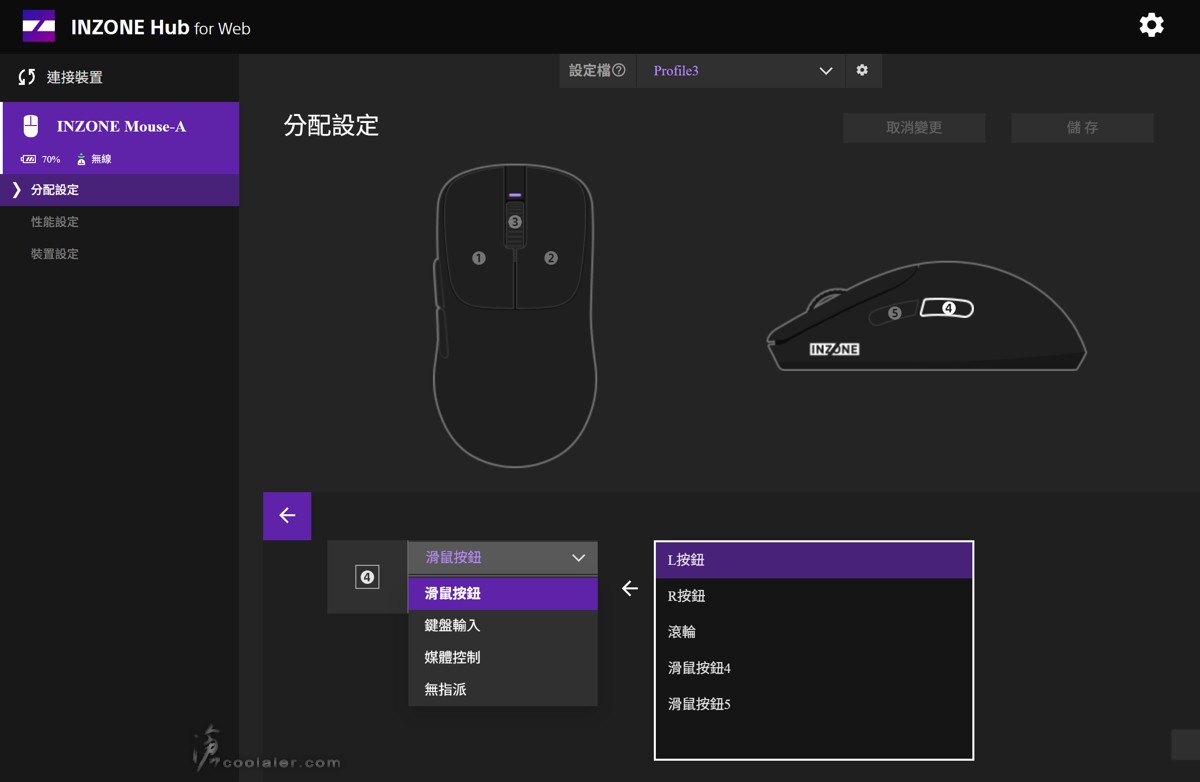Screen dimensions: 1200x782
Task: Open the settings gear in the top-right header
Action: click(x=1151, y=25)
